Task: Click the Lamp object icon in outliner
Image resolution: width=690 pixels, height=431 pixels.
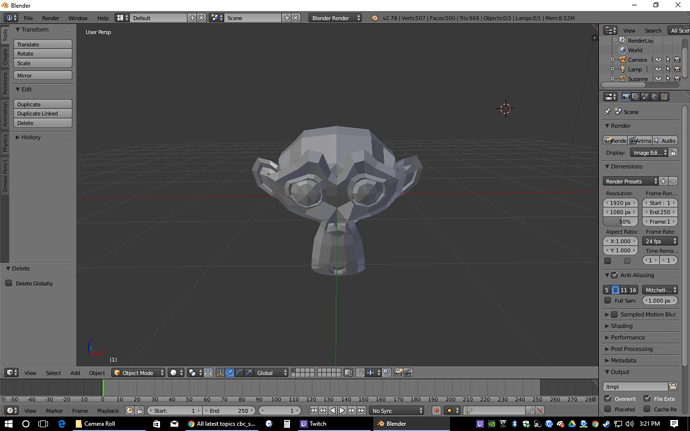Action: pyautogui.click(x=623, y=69)
